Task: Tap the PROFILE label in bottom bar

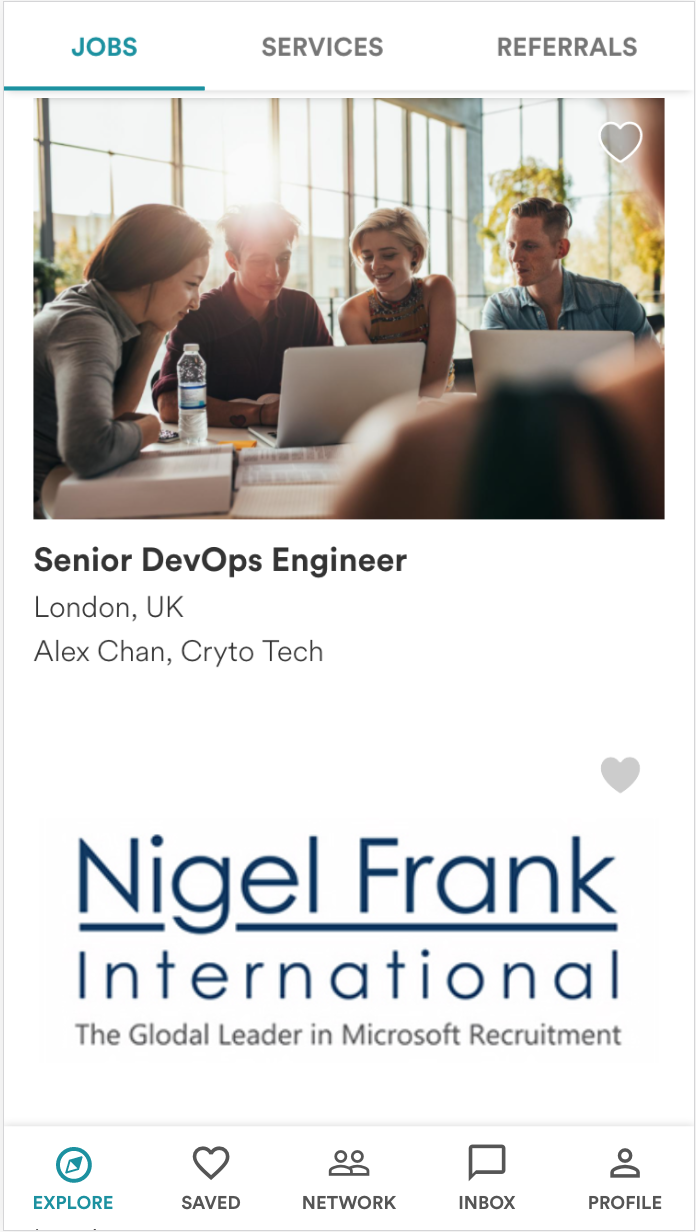Action: tap(625, 1203)
